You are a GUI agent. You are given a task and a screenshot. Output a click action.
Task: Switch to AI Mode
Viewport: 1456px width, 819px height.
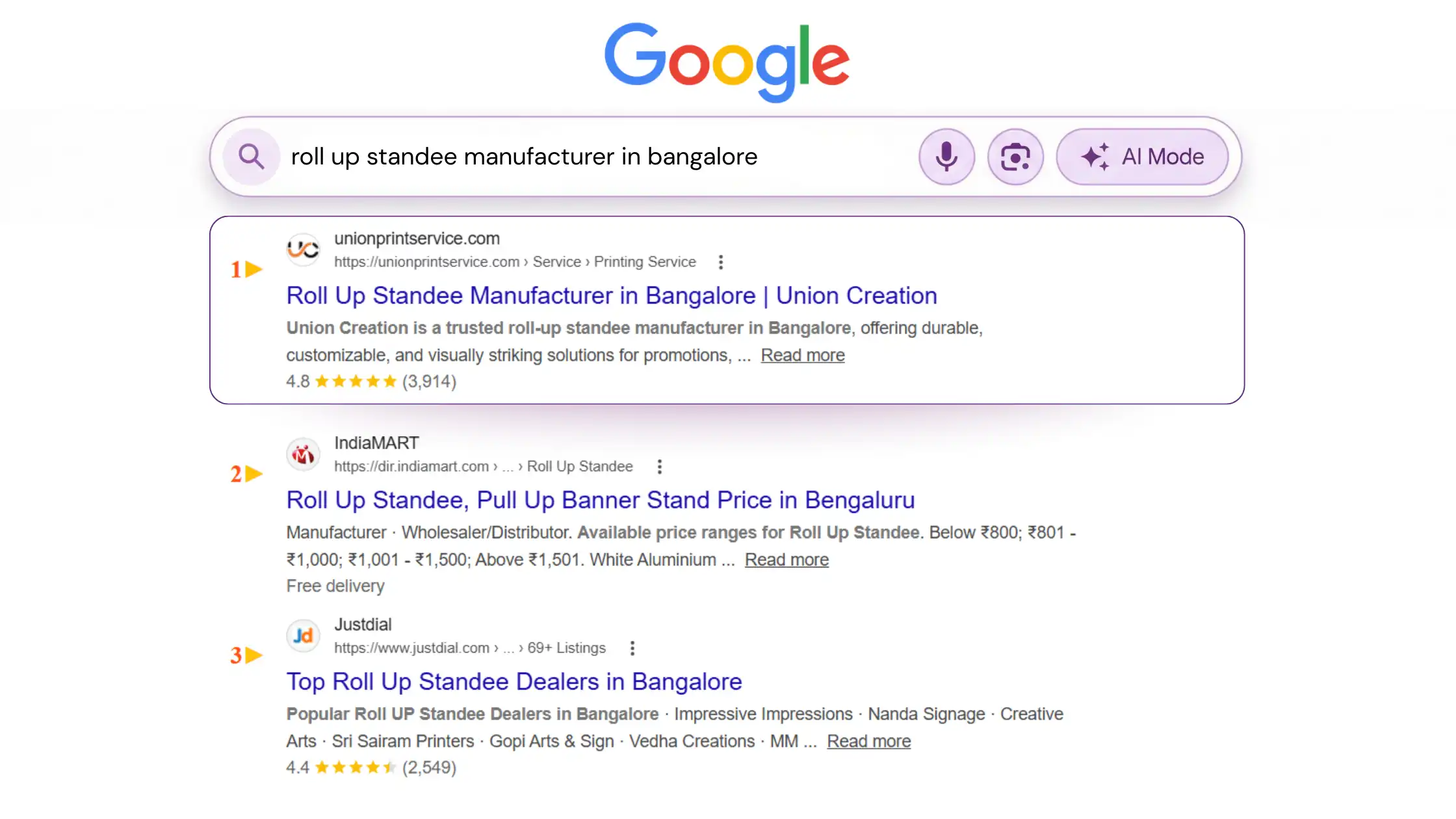tap(1142, 157)
